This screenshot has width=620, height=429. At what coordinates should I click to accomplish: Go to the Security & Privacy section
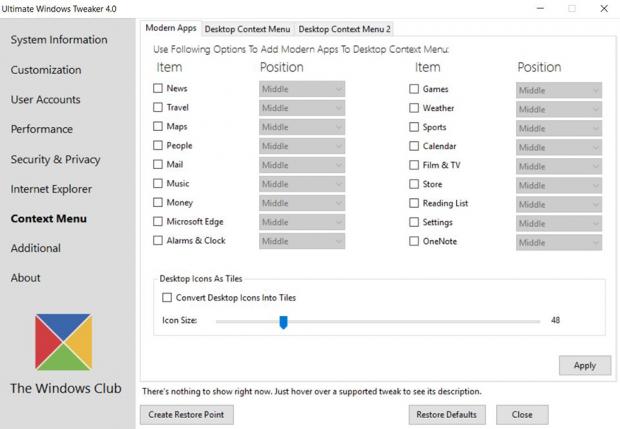[x=55, y=159]
